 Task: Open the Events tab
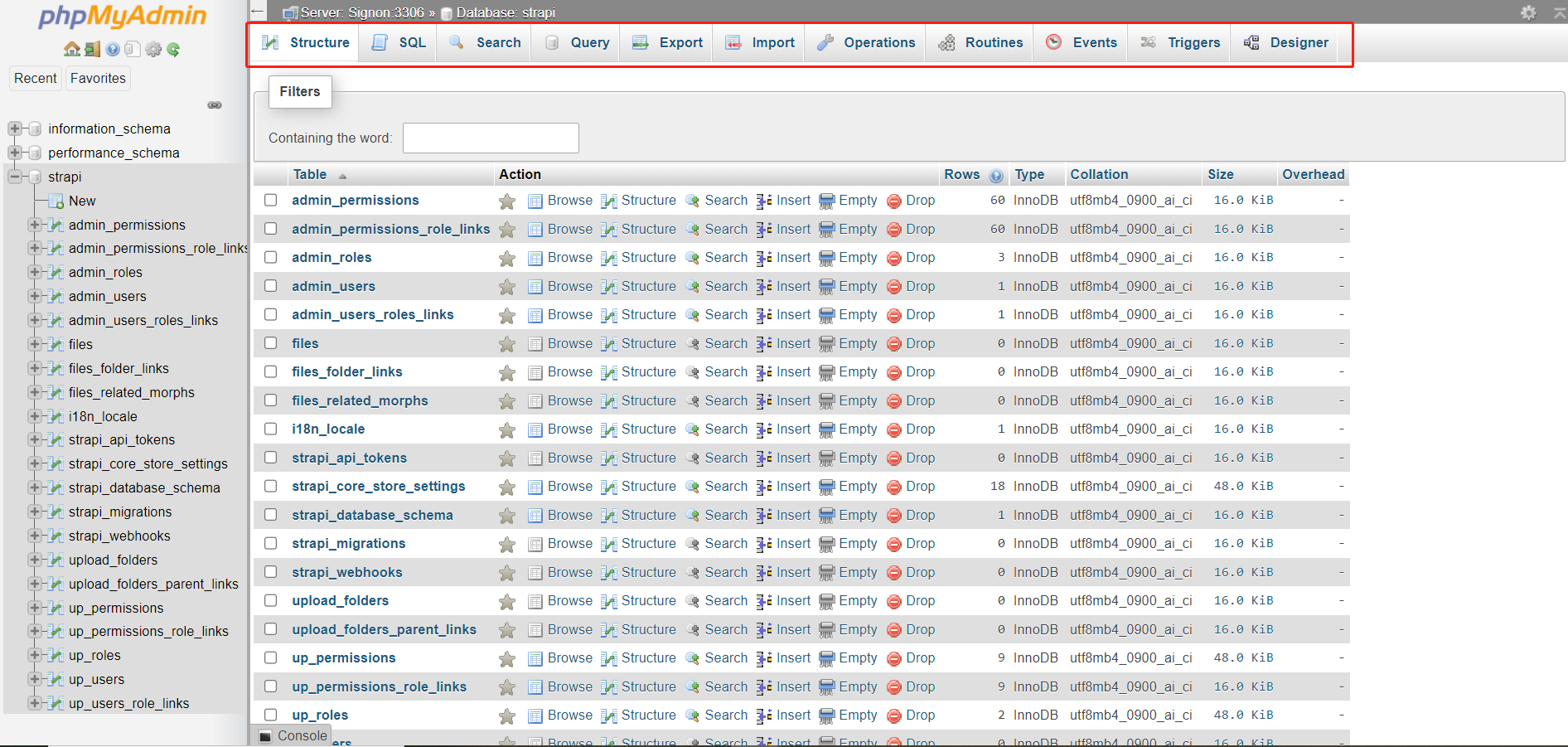coord(1082,42)
